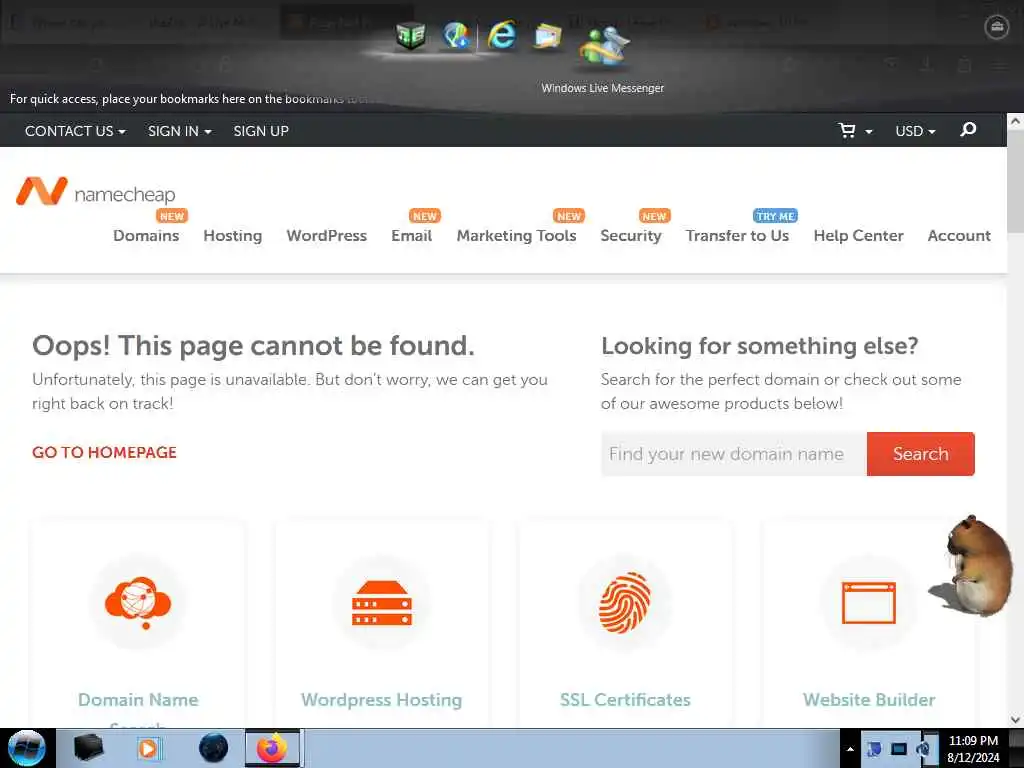Click the Website Builder window icon
This screenshot has width=1024, height=768.
869,603
